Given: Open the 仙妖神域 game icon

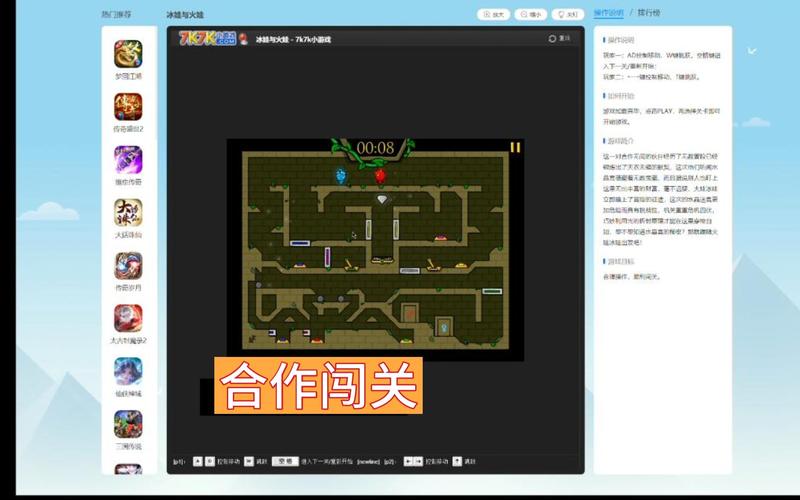Looking at the screenshot, I should coord(128,371).
